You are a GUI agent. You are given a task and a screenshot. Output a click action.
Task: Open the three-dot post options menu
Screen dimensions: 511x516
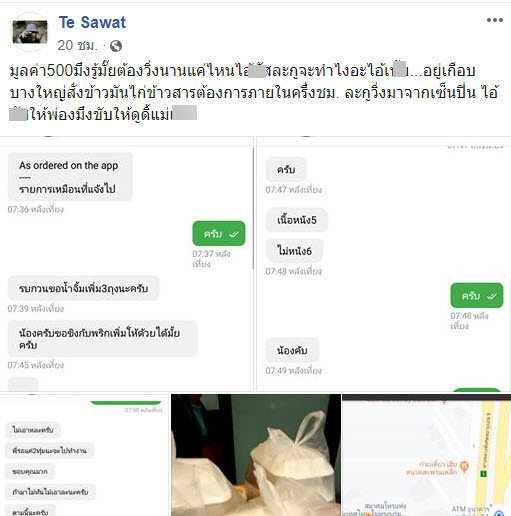(x=495, y=20)
